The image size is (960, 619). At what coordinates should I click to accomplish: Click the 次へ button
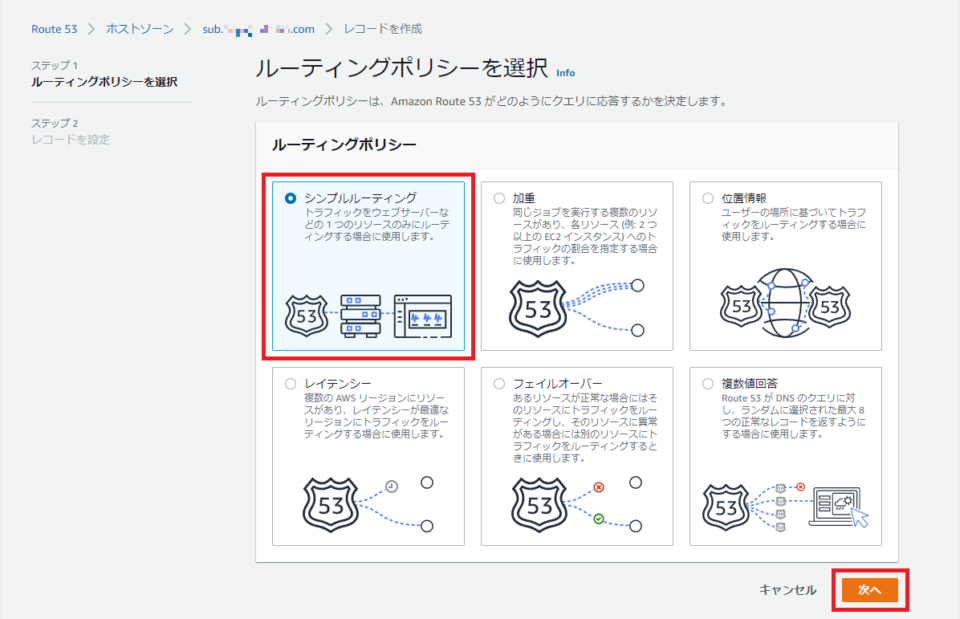coord(871,590)
